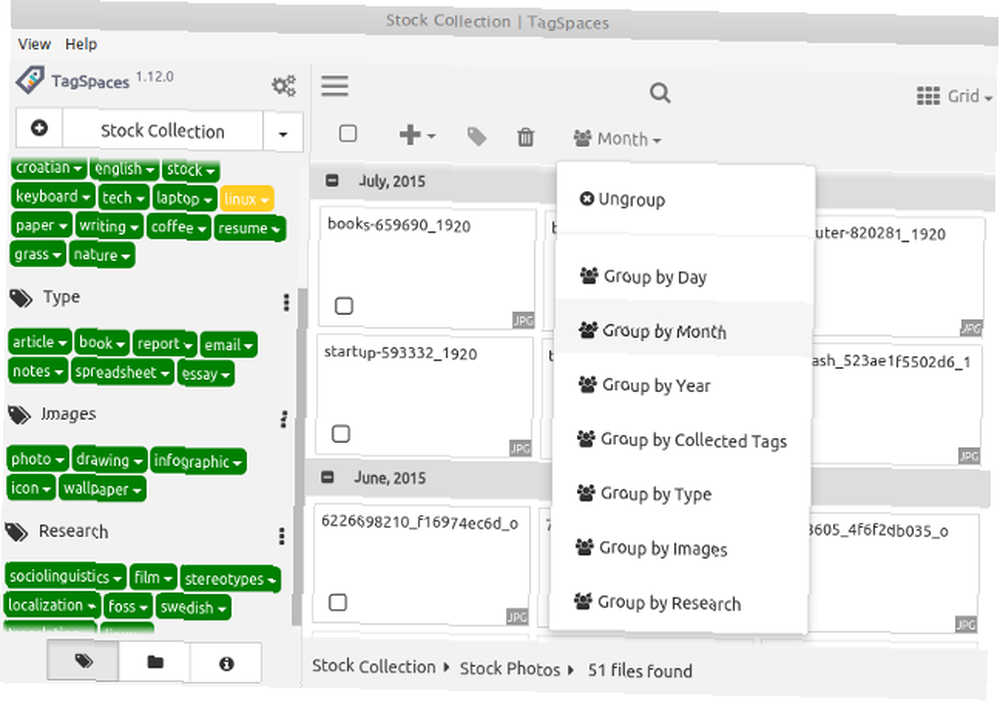Choose Ungroup from the menu

coord(685,200)
